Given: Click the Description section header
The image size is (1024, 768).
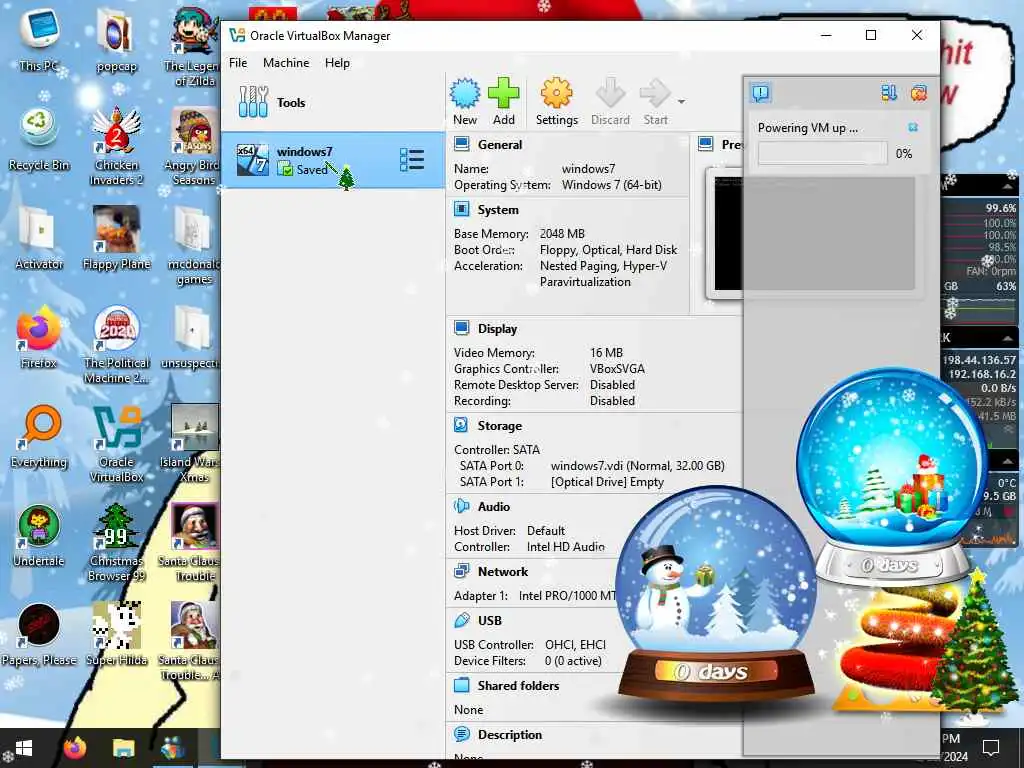Looking at the screenshot, I should coord(510,735).
